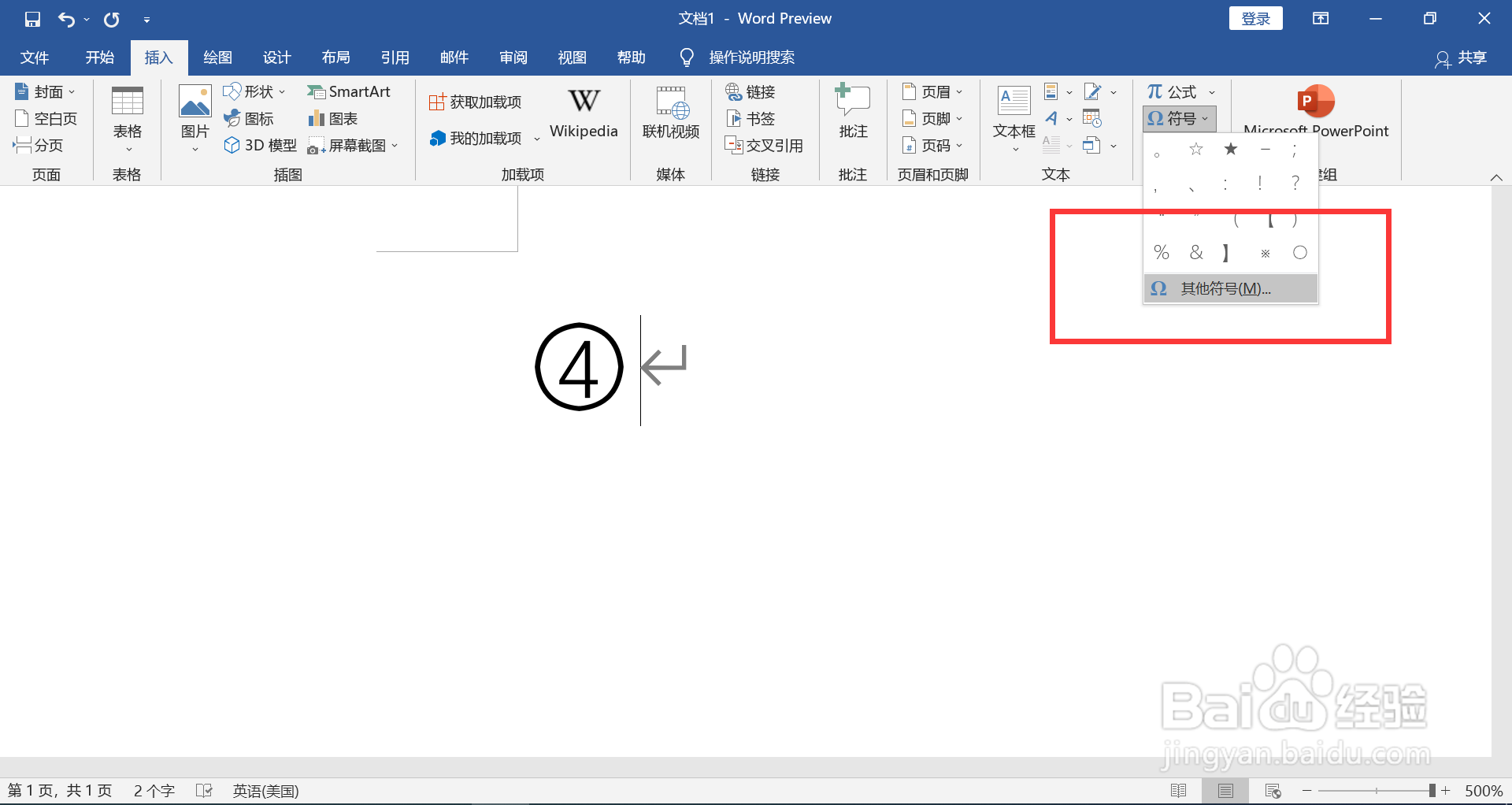This screenshot has width=1512, height=805.
Task: Collapse the ribbon with the chevron arrow
Action: click(1497, 177)
